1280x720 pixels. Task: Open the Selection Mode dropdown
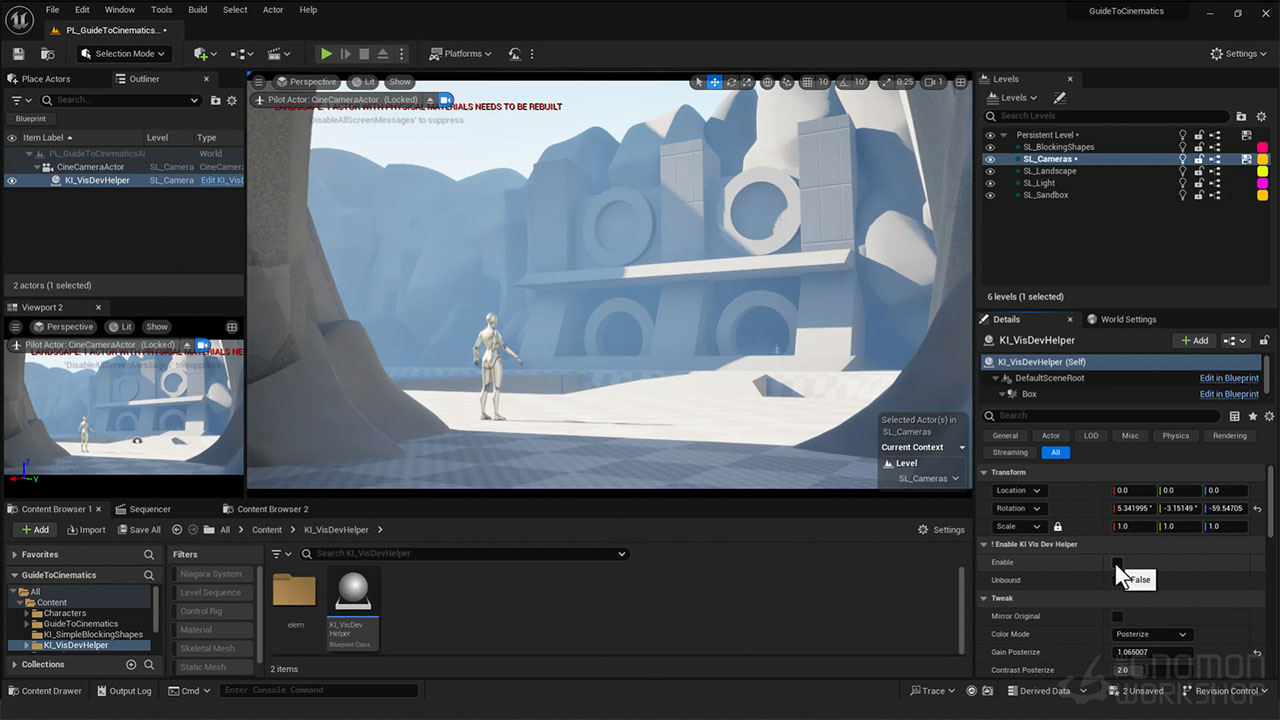[x=124, y=54]
